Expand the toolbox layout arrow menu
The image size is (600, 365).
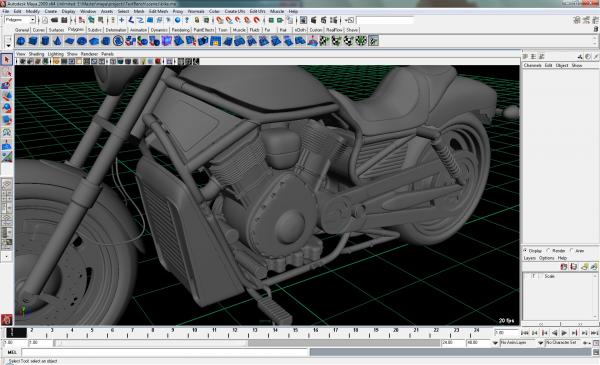[x=7, y=256]
